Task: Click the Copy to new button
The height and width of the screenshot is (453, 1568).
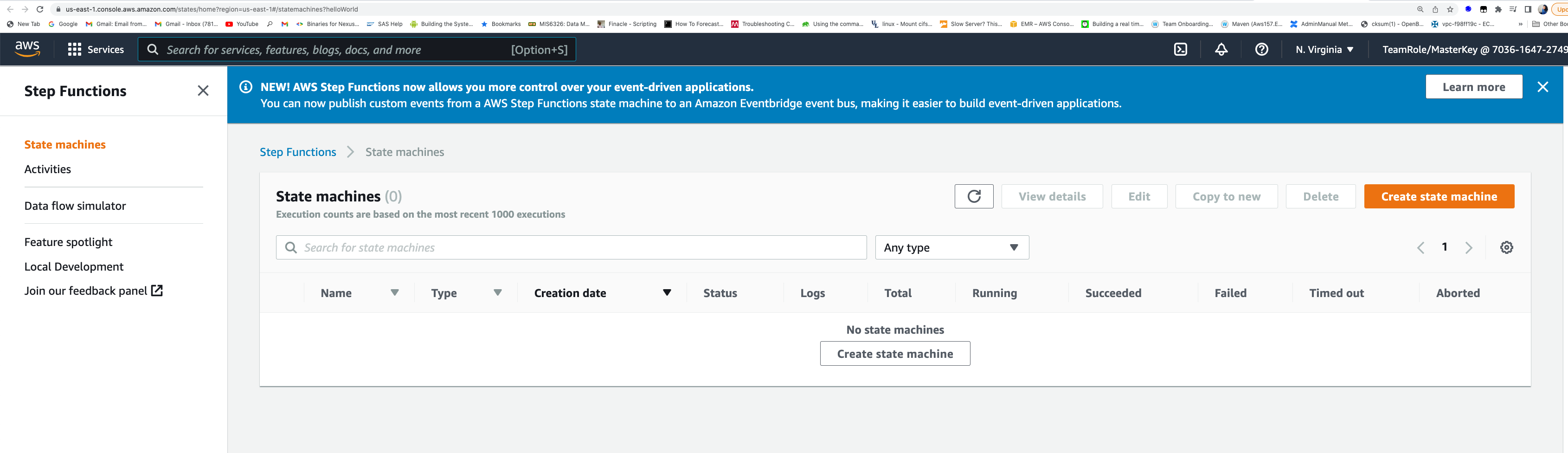Action: (x=1226, y=196)
